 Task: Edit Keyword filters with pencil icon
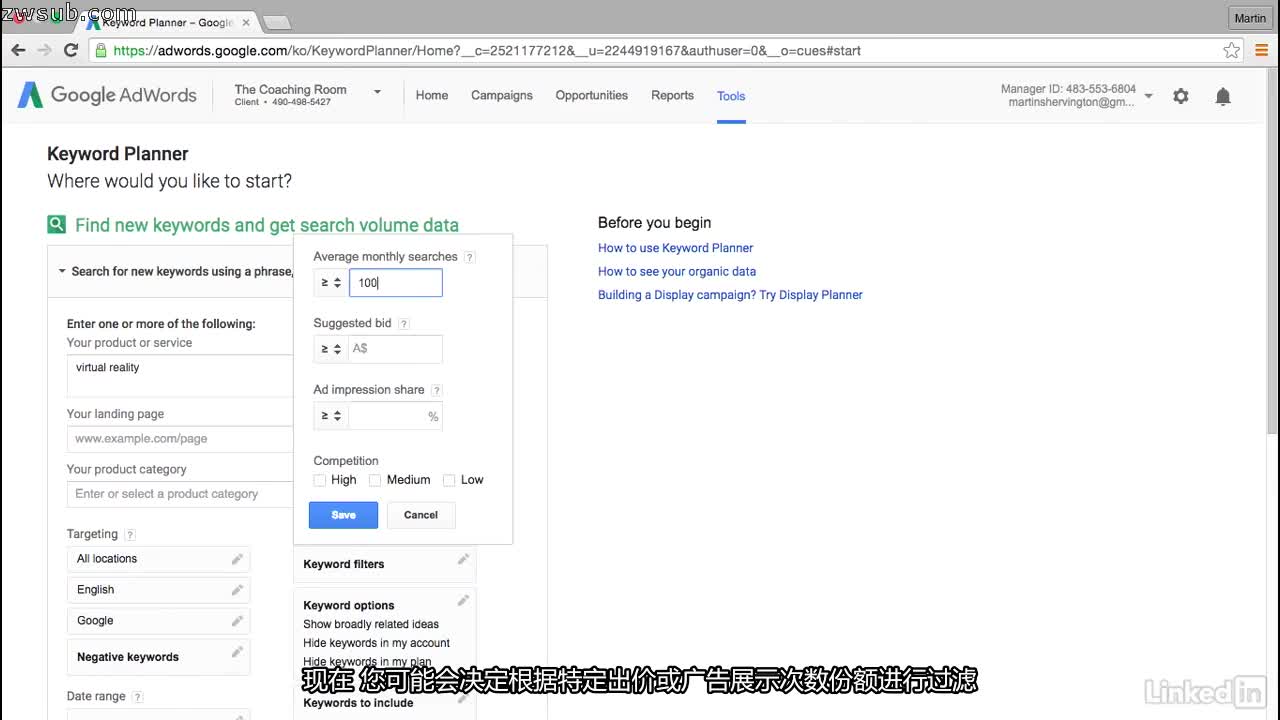[463, 559]
